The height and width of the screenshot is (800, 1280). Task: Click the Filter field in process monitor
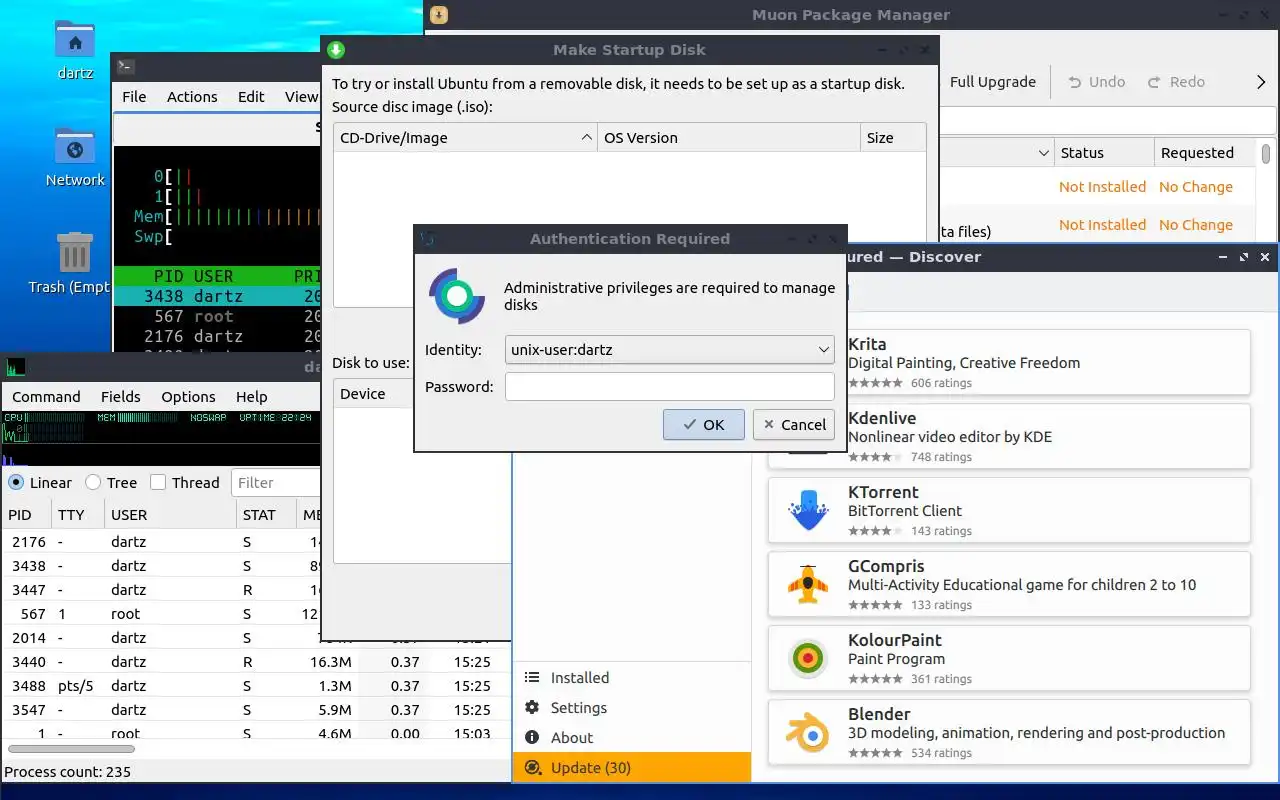click(275, 482)
